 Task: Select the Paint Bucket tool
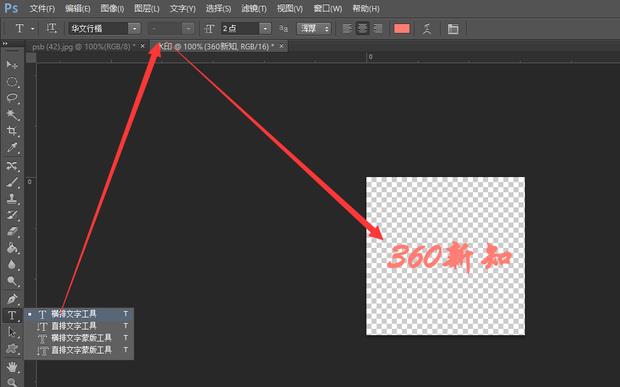pos(12,248)
